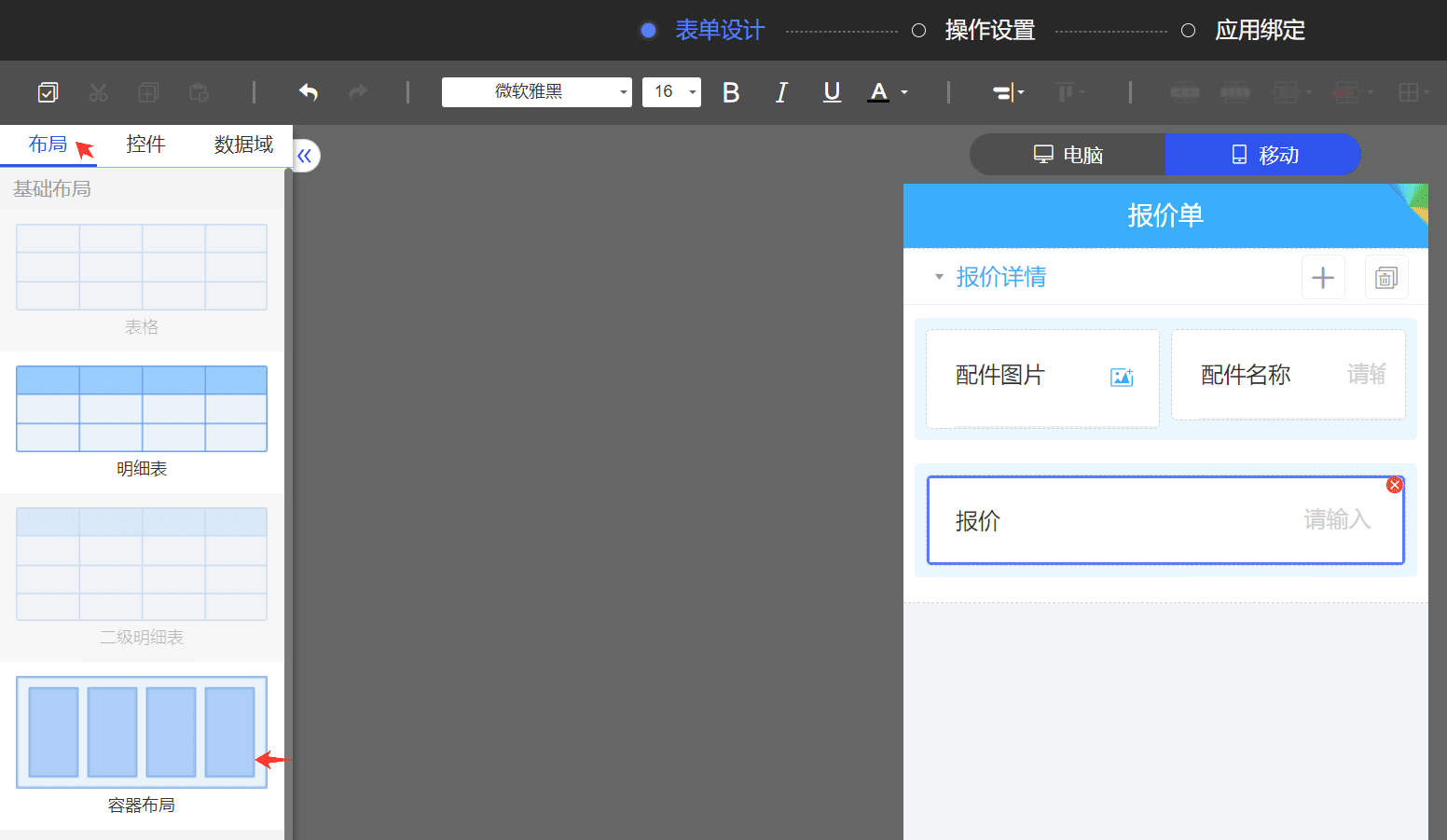The height and width of the screenshot is (840, 1447).
Task: Click the 报价单 form title
Action: (1165, 215)
